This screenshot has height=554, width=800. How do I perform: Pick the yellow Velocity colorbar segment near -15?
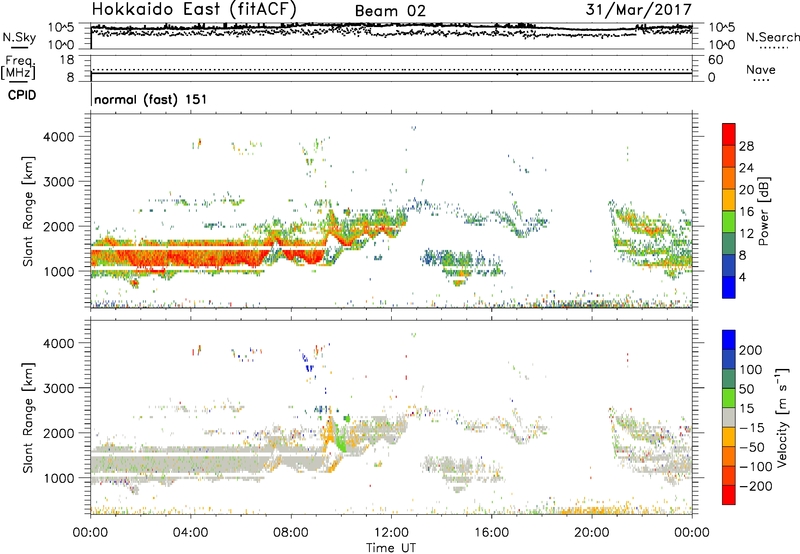pos(729,437)
